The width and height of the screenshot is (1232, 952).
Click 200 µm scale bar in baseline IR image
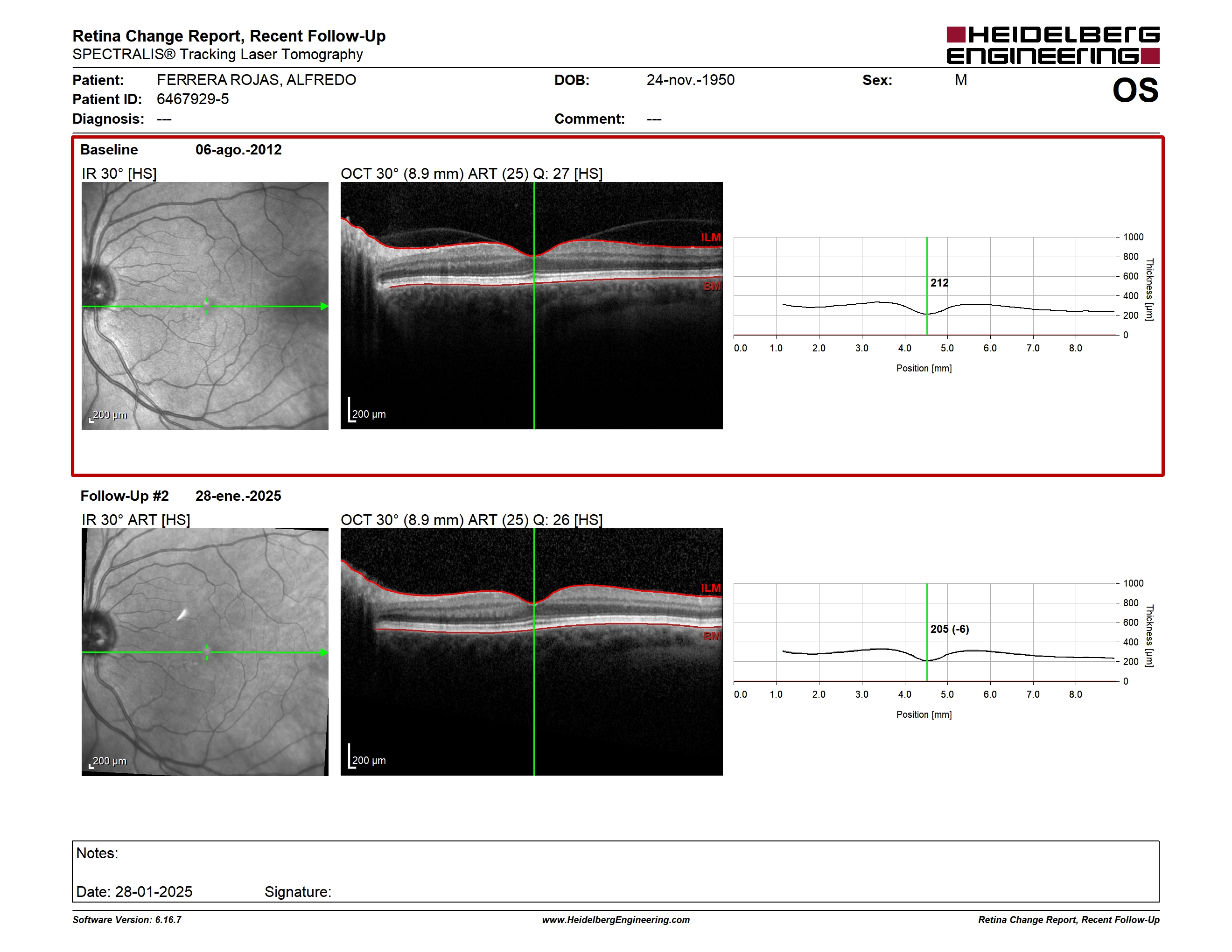108,416
